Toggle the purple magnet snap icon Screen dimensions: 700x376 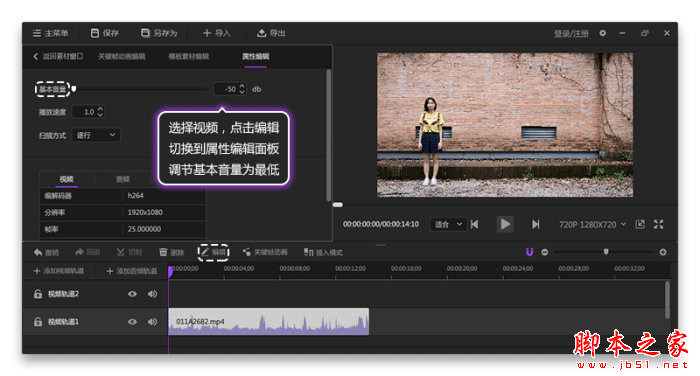[x=529, y=252]
